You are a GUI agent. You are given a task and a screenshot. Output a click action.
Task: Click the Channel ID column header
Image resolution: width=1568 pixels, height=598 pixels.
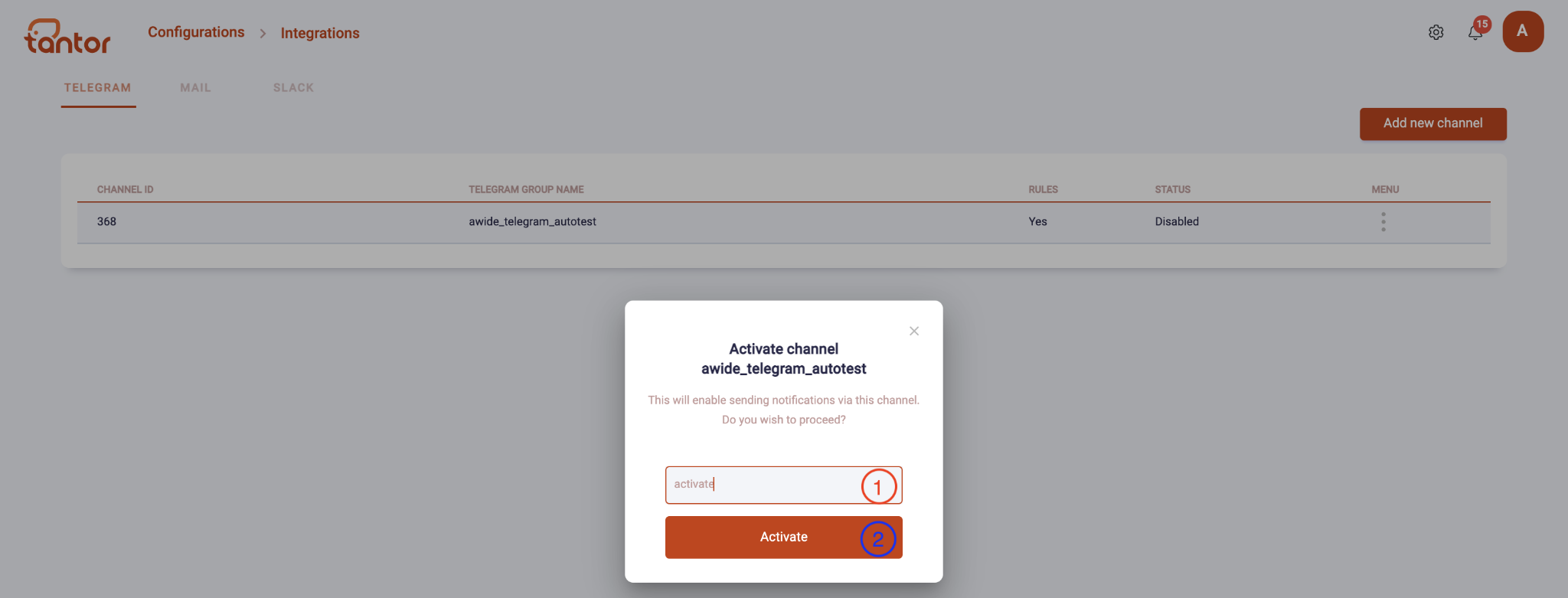(x=125, y=189)
